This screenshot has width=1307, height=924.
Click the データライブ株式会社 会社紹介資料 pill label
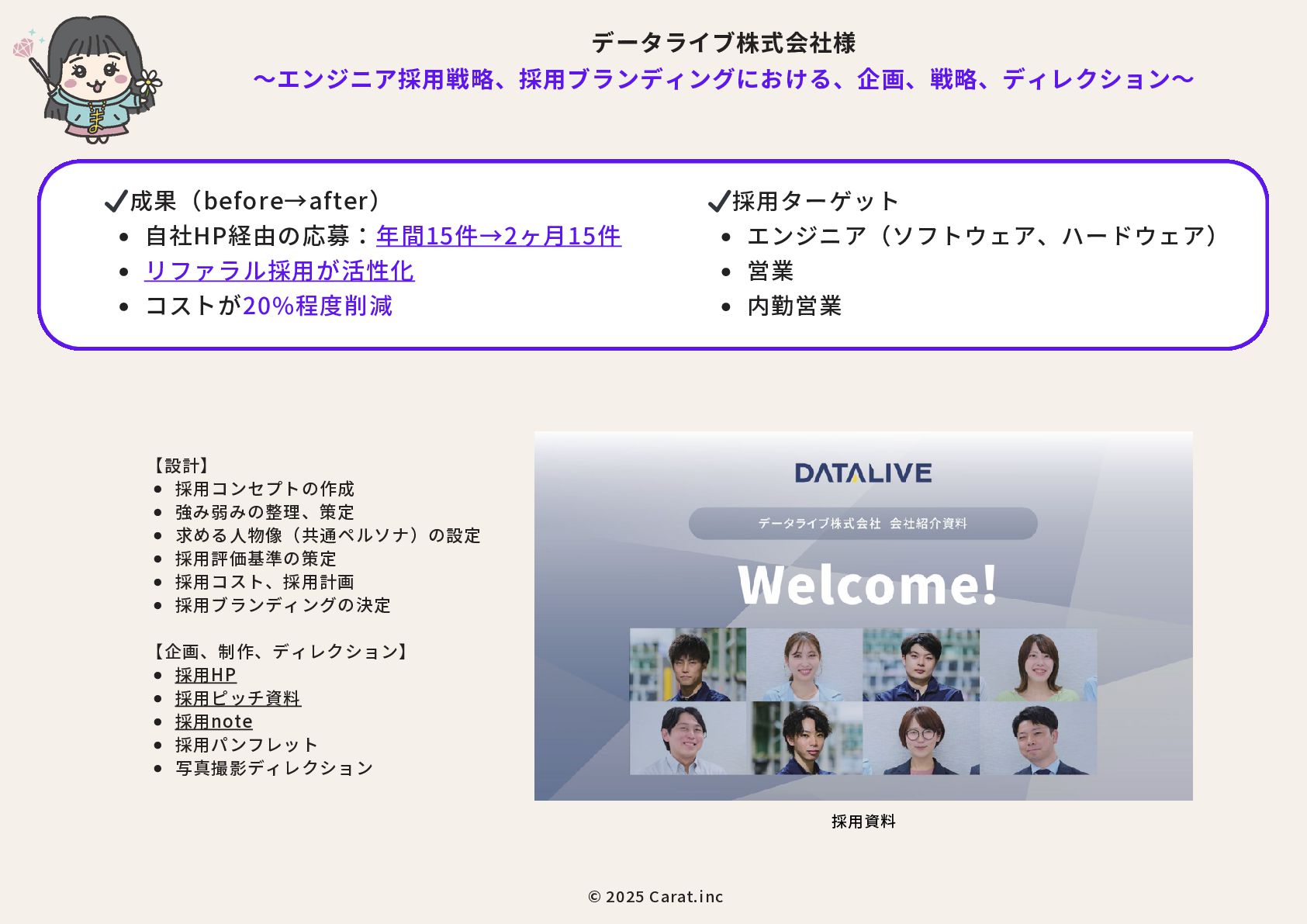click(x=863, y=524)
